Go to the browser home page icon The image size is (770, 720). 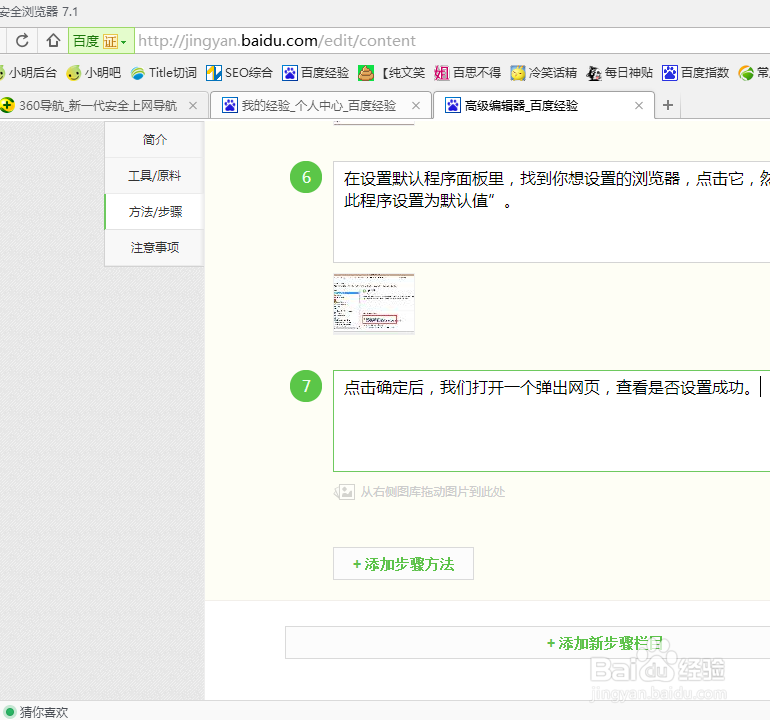point(53,41)
